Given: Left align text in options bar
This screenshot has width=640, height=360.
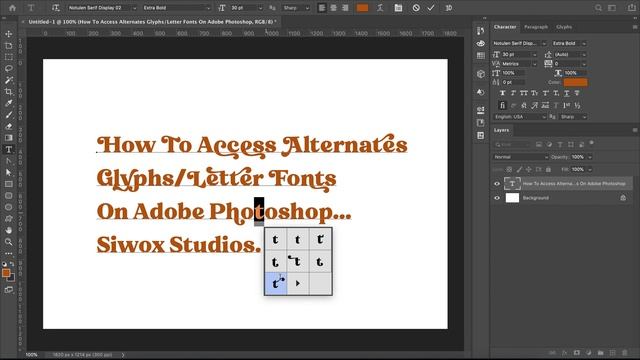Looking at the screenshot, I should pyautogui.click(x=322, y=8).
